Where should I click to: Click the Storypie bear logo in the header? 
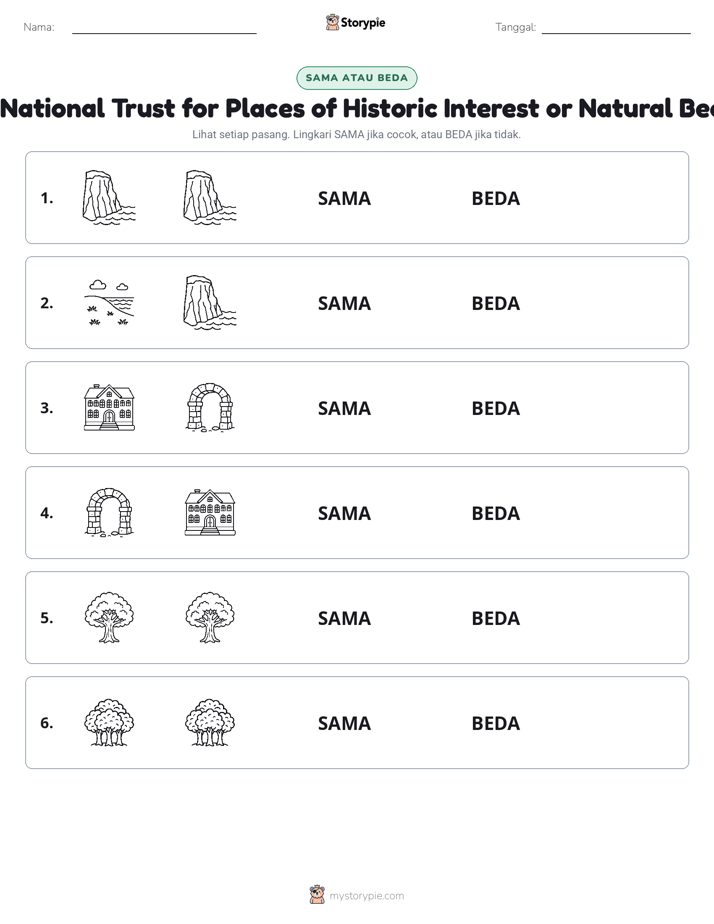pyautogui.click(x=332, y=22)
